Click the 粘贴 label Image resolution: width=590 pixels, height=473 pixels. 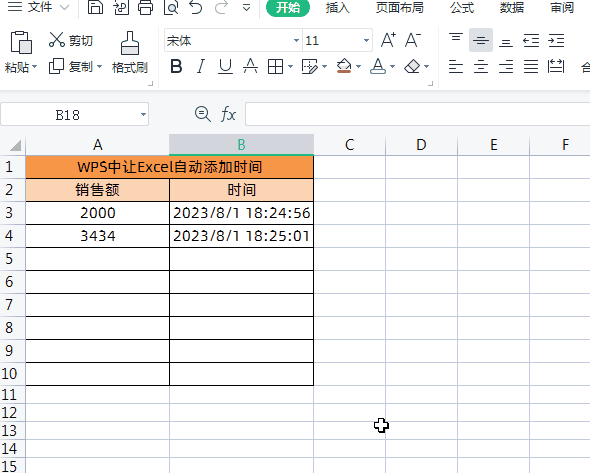click(x=17, y=67)
